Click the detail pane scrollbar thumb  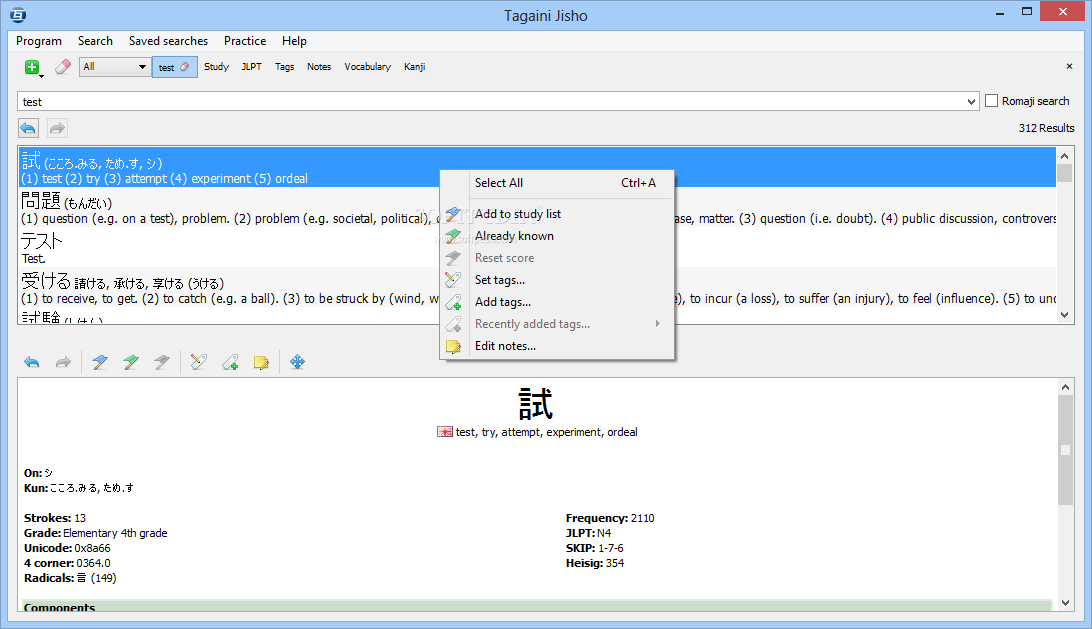[x=1065, y=450]
